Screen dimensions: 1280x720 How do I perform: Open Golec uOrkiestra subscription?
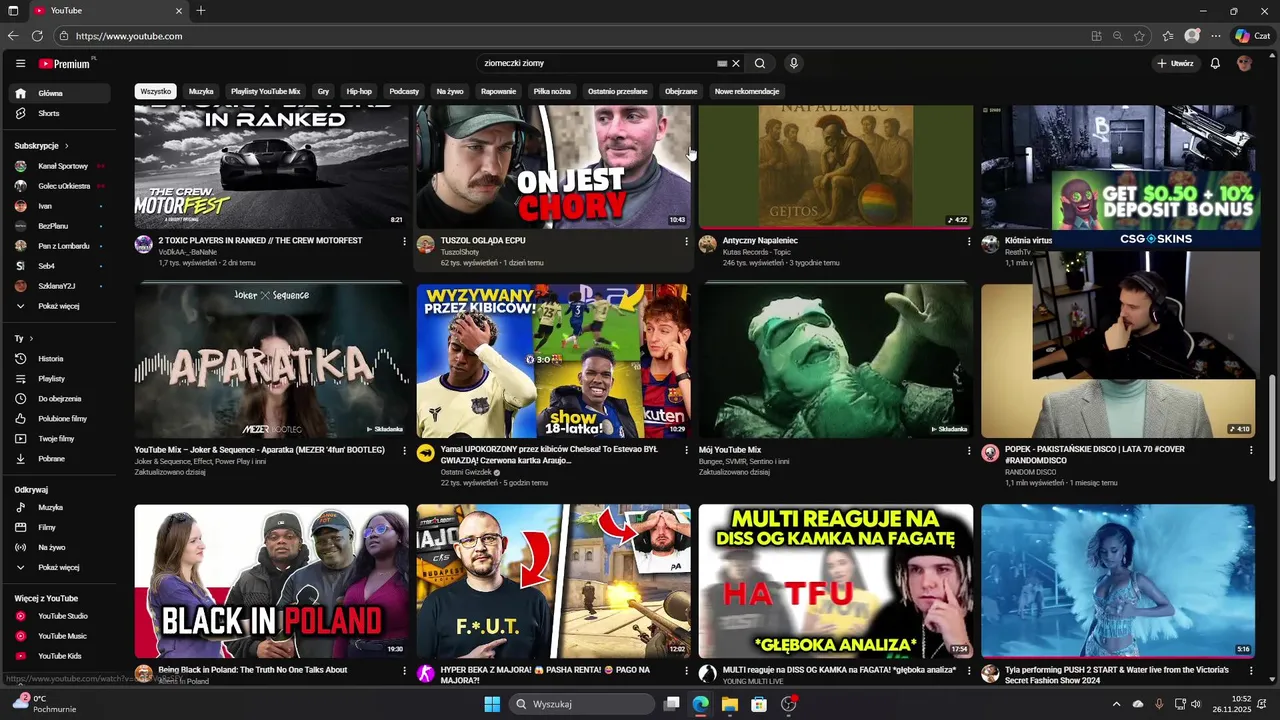pos(62,186)
